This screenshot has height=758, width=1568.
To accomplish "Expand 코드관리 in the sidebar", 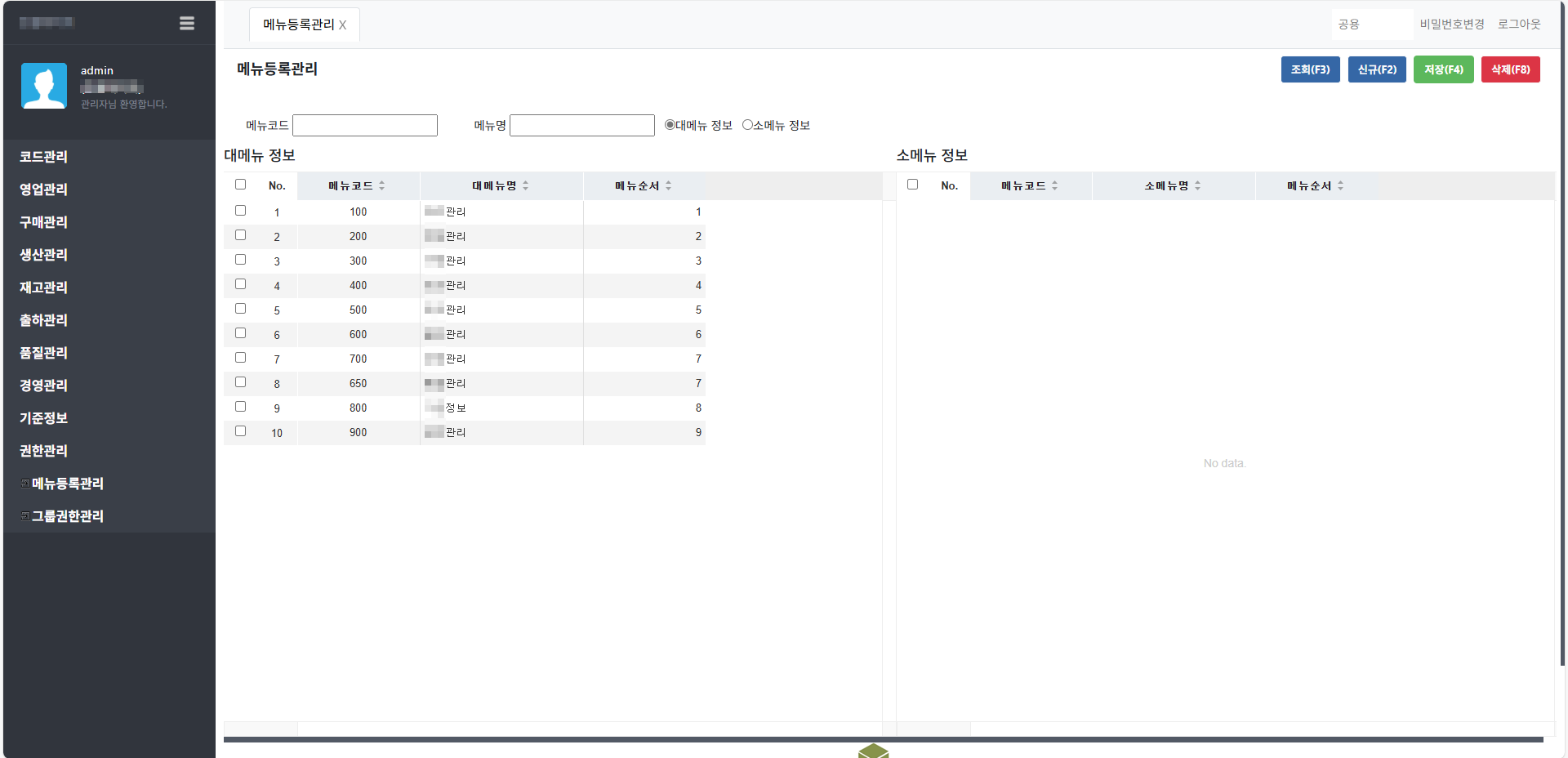I will coord(44,157).
